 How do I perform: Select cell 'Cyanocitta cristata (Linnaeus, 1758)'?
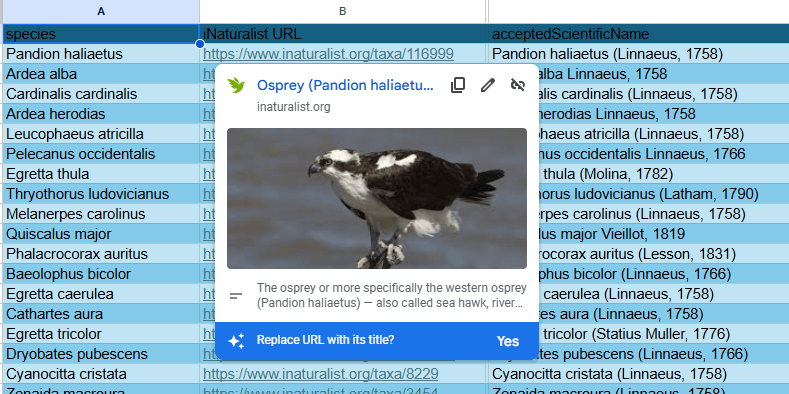pos(638,374)
